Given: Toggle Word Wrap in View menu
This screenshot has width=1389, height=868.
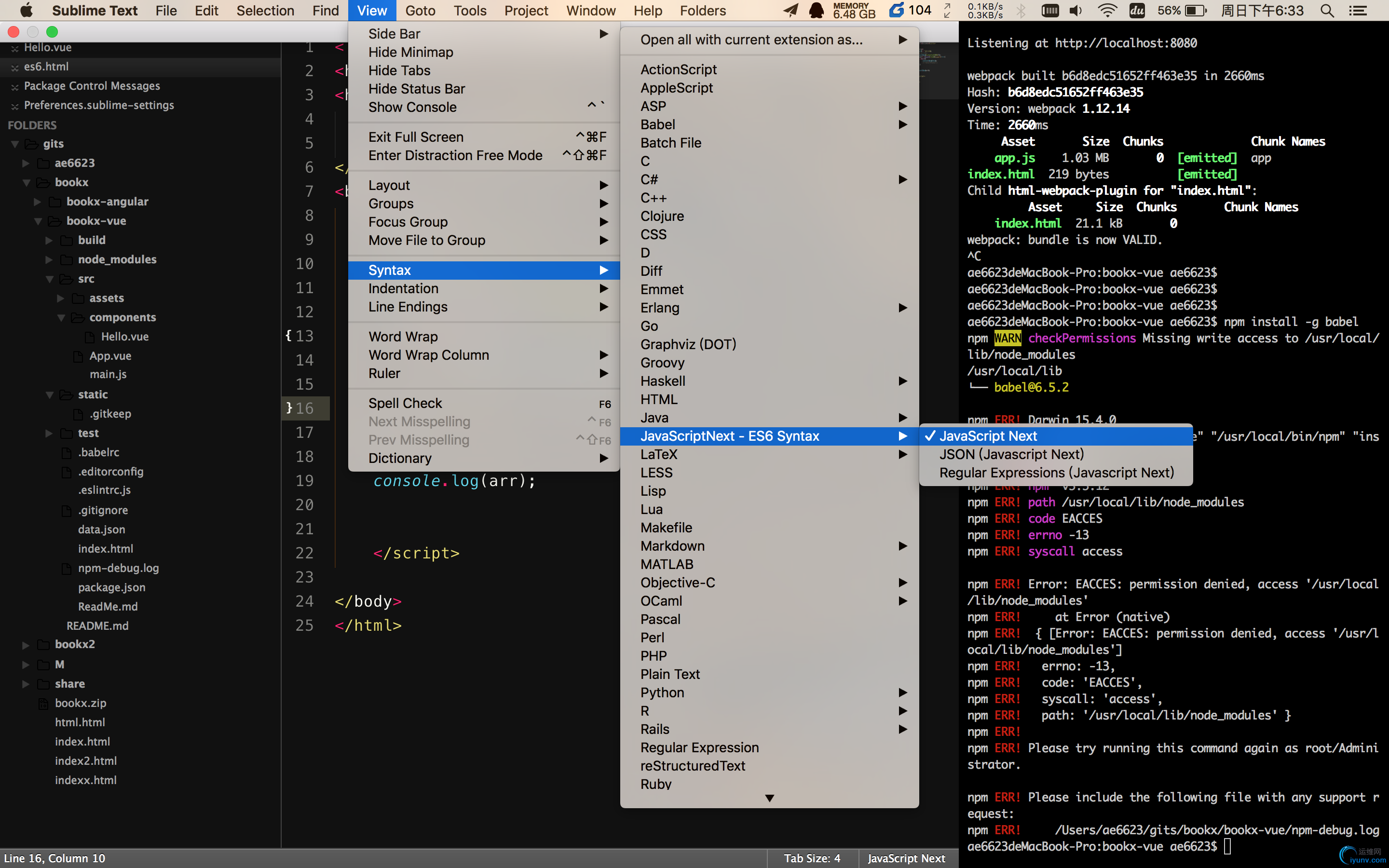Looking at the screenshot, I should 403,337.
